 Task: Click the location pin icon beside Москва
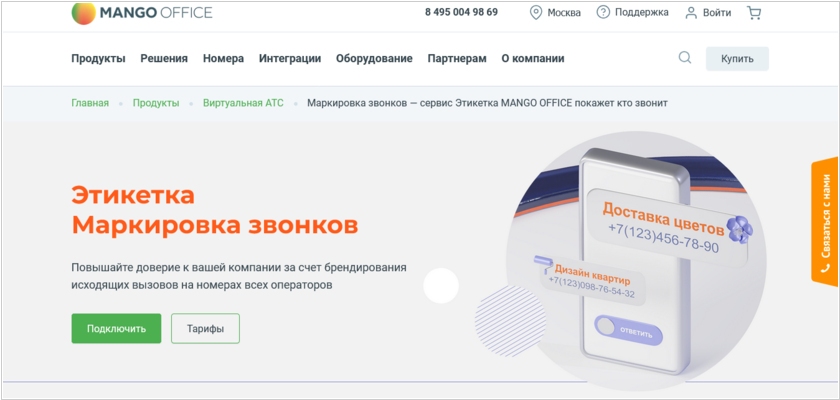535,13
